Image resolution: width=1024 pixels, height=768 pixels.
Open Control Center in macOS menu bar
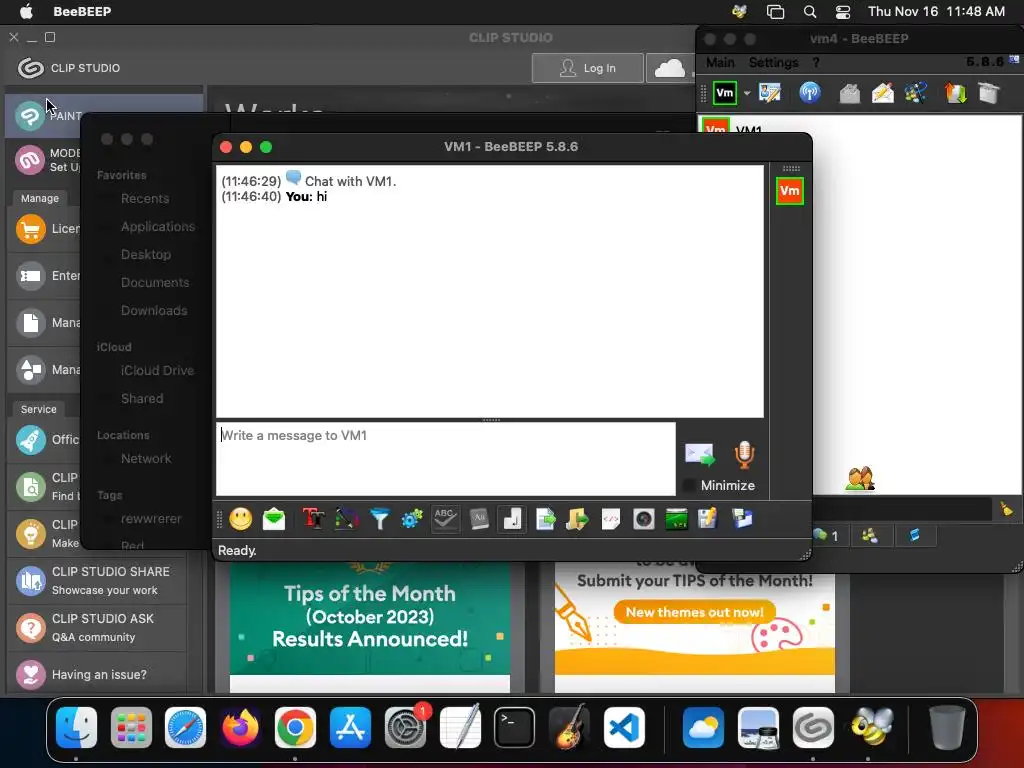tap(843, 12)
